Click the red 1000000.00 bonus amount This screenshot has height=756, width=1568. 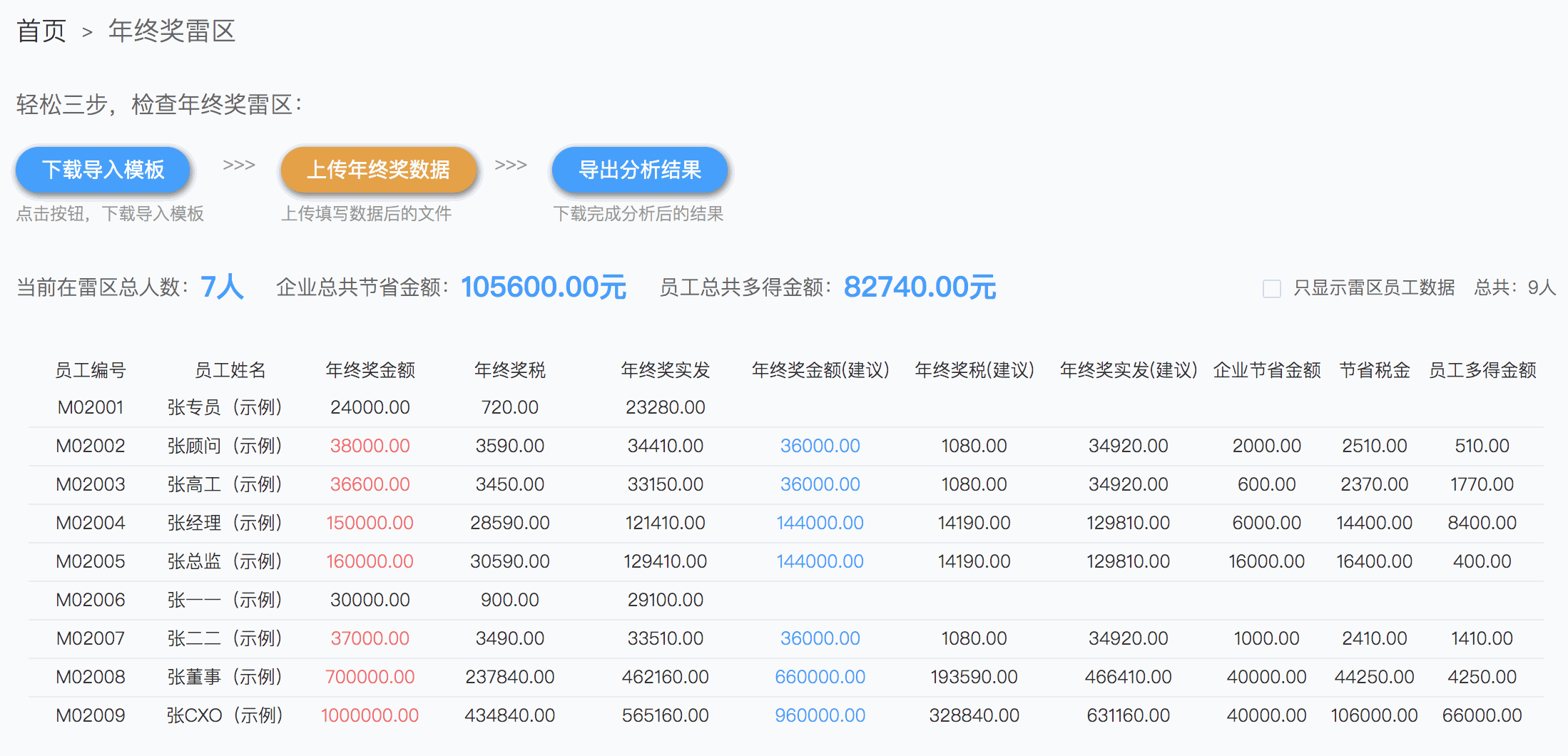[x=370, y=715]
